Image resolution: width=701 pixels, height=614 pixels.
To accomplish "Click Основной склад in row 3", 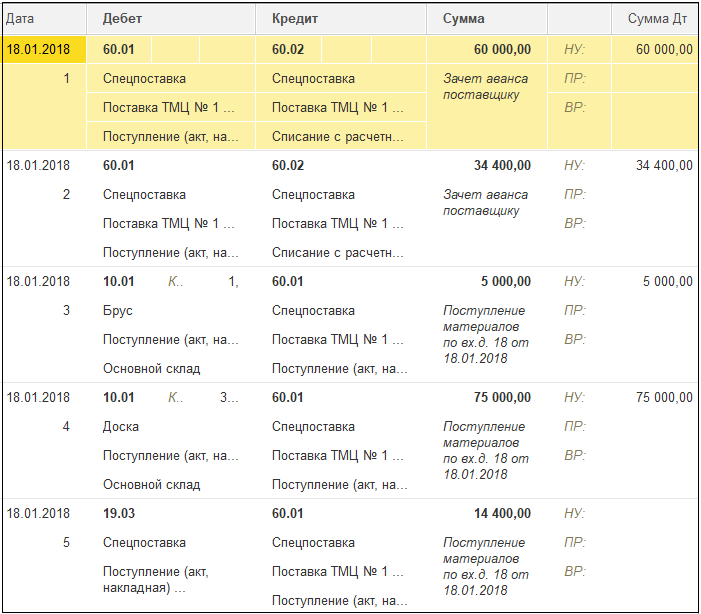I will pos(152,368).
